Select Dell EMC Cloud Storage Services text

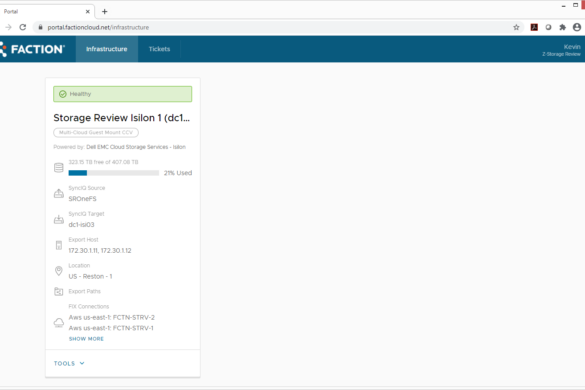click(136, 147)
